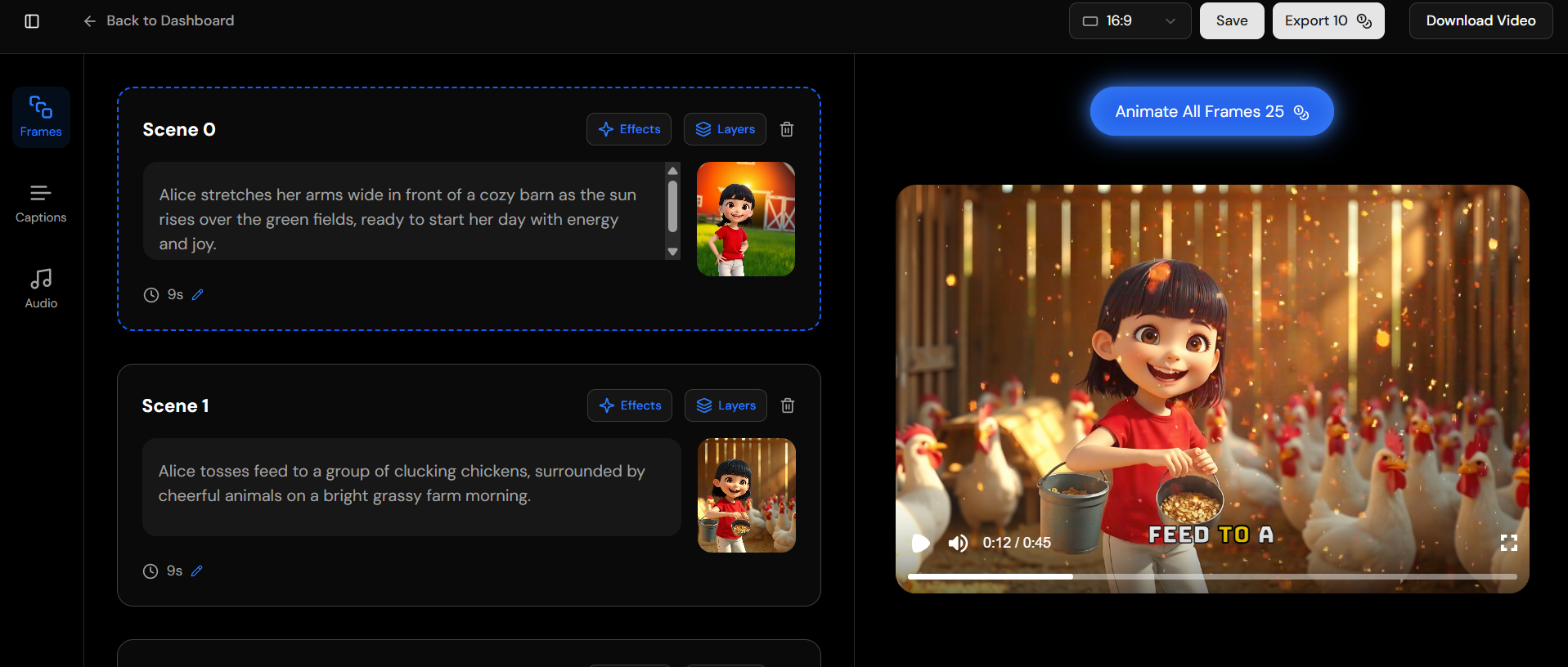Switch to the Audio tab
Image resolution: width=1568 pixels, height=667 pixels.
(x=41, y=289)
